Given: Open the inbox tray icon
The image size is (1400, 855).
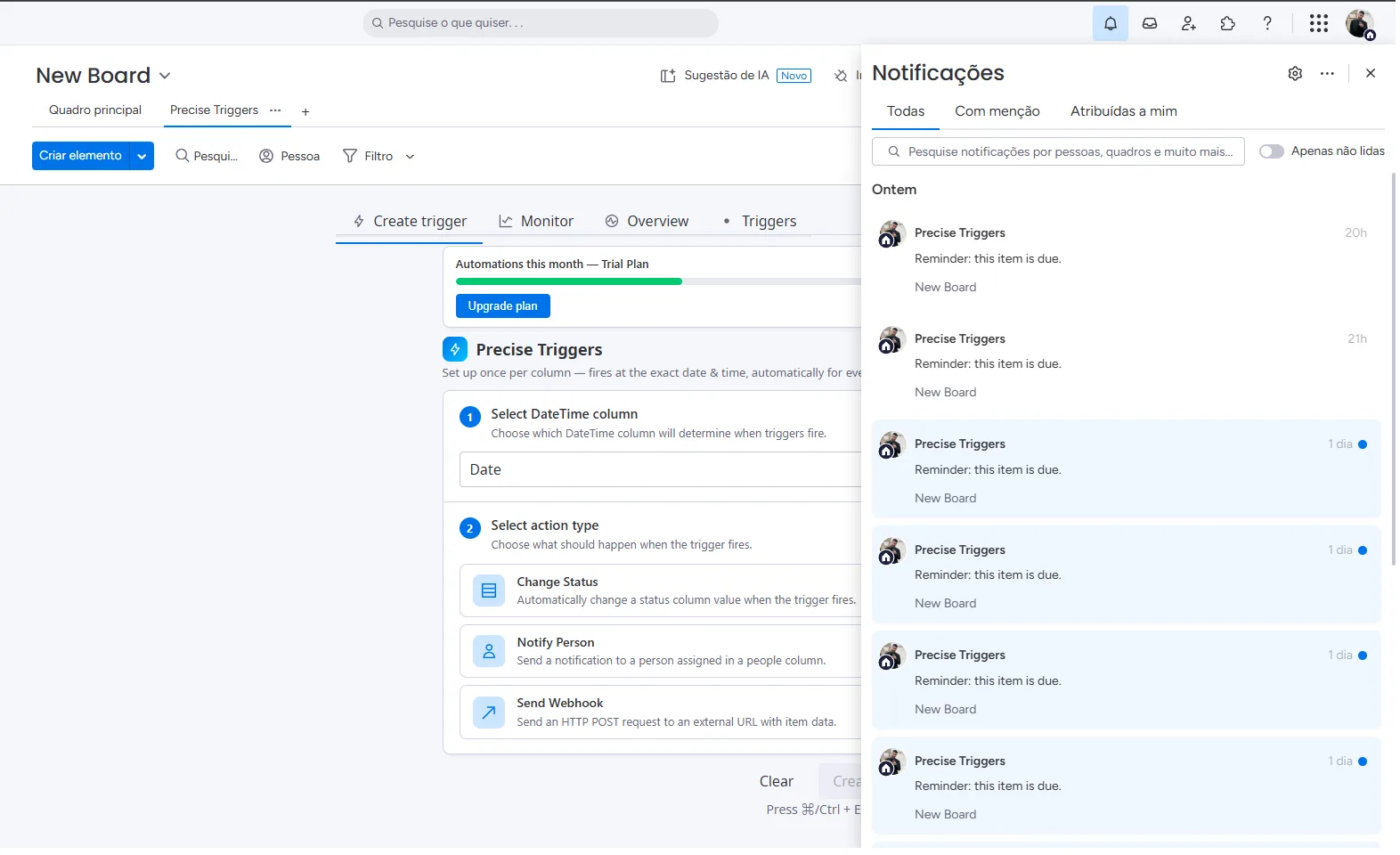Looking at the screenshot, I should (x=1149, y=23).
